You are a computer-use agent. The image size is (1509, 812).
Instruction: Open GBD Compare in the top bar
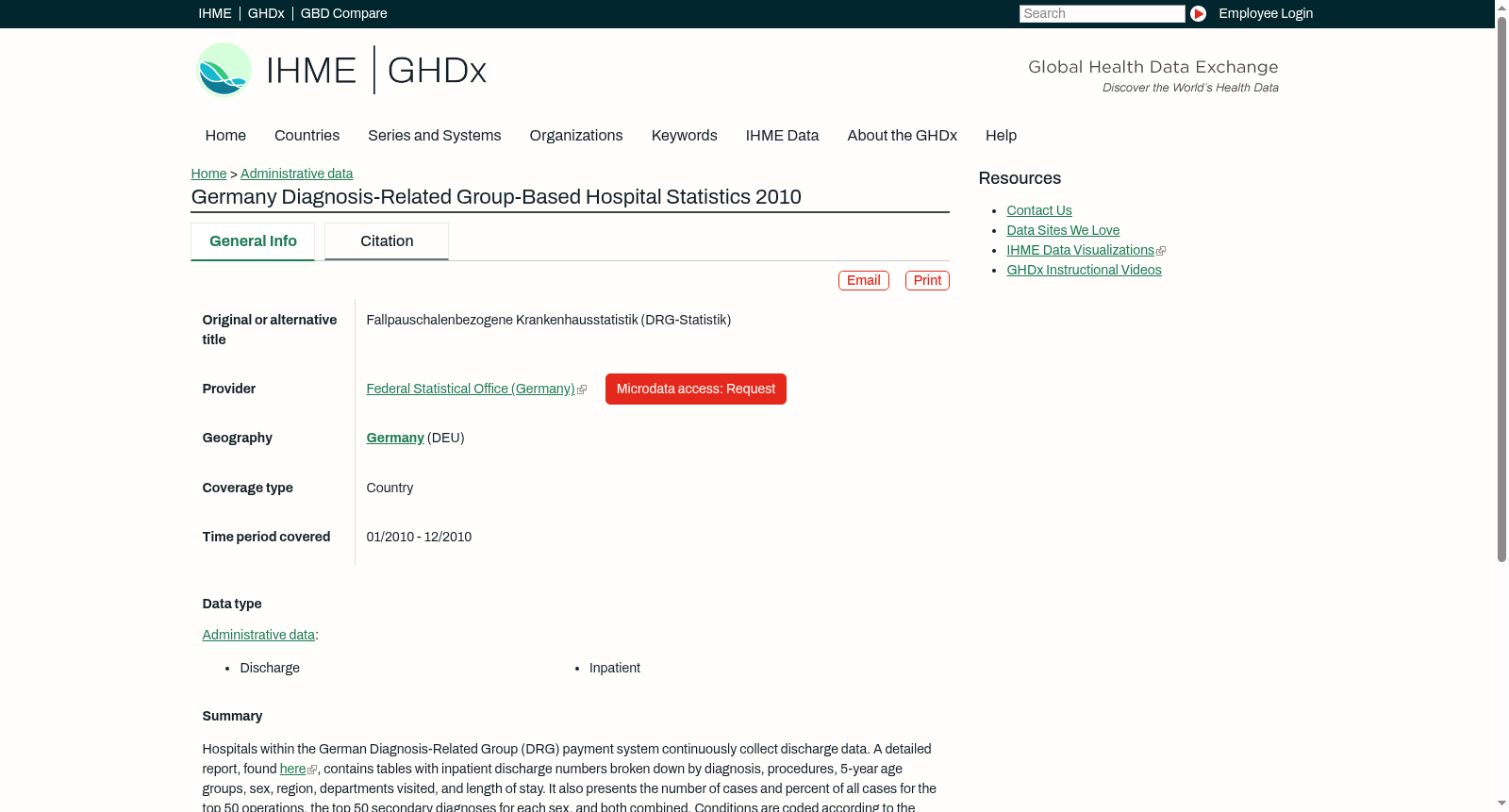(x=343, y=13)
